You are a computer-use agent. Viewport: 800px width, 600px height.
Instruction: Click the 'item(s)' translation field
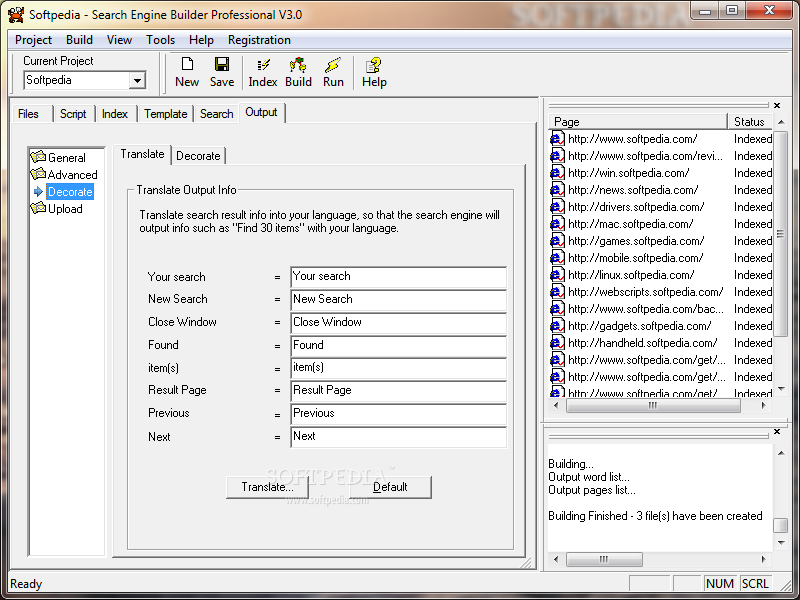[x=398, y=368]
